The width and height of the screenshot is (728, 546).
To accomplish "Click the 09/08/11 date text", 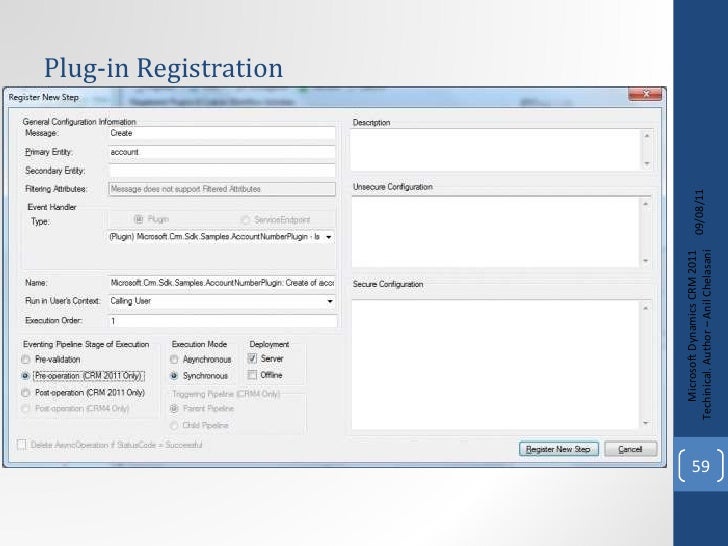I will coord(699,212).
